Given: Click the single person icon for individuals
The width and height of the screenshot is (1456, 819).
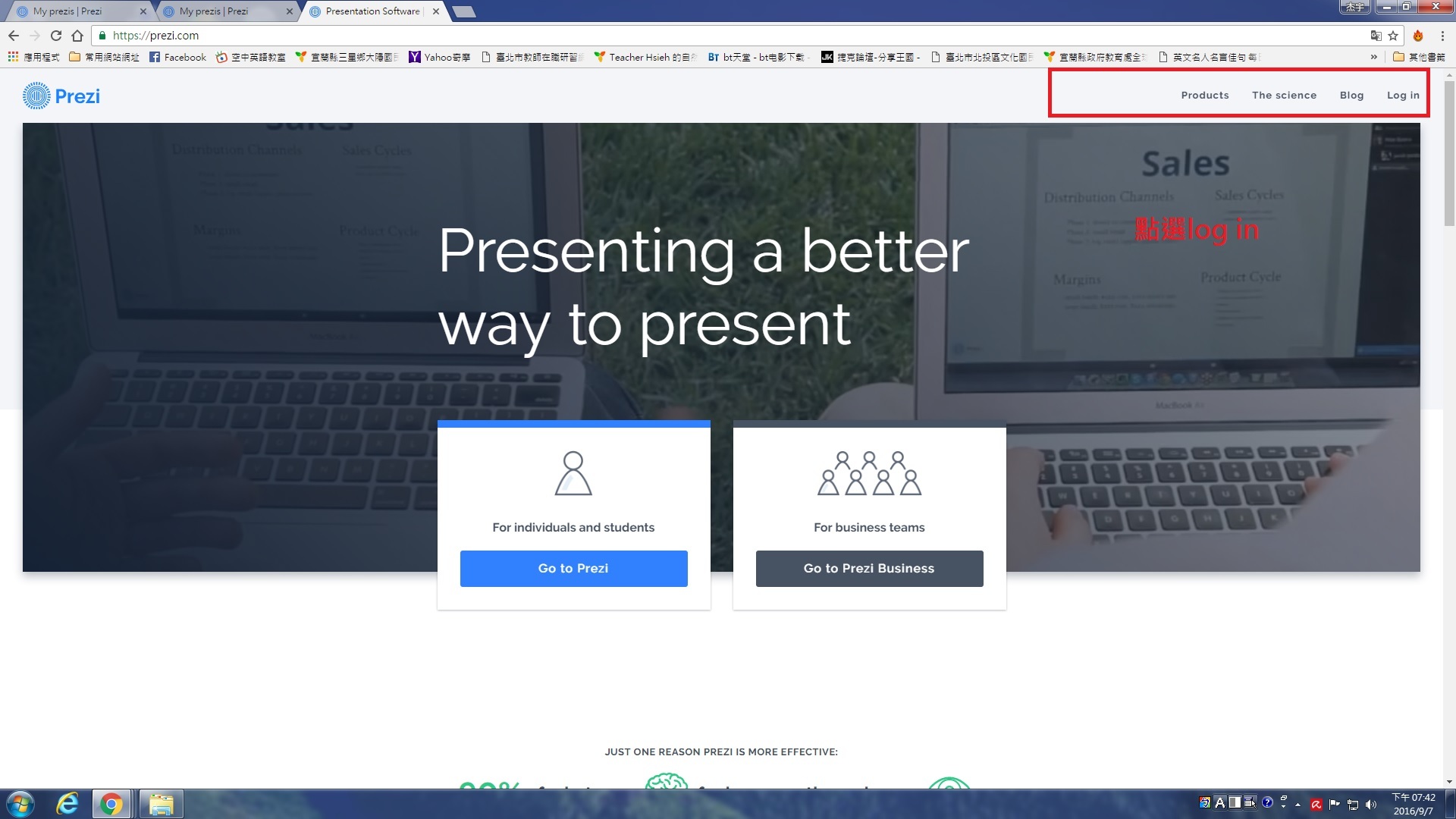Looking at the screenshot, I should (573, 473).
